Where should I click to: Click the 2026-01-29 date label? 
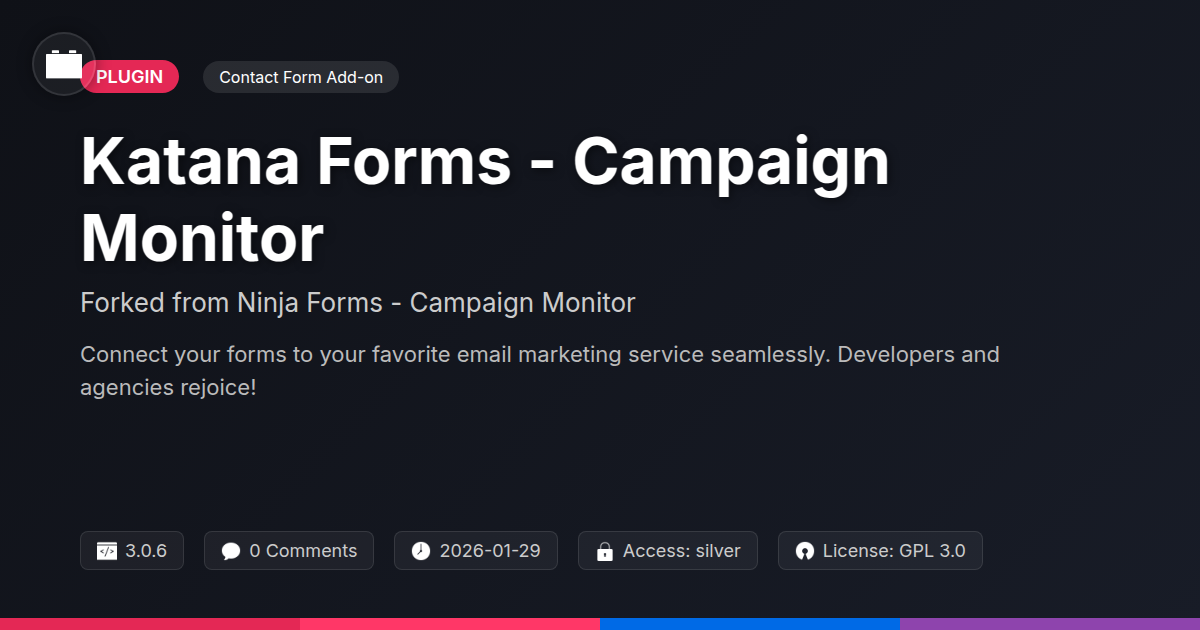click(490, 551)
